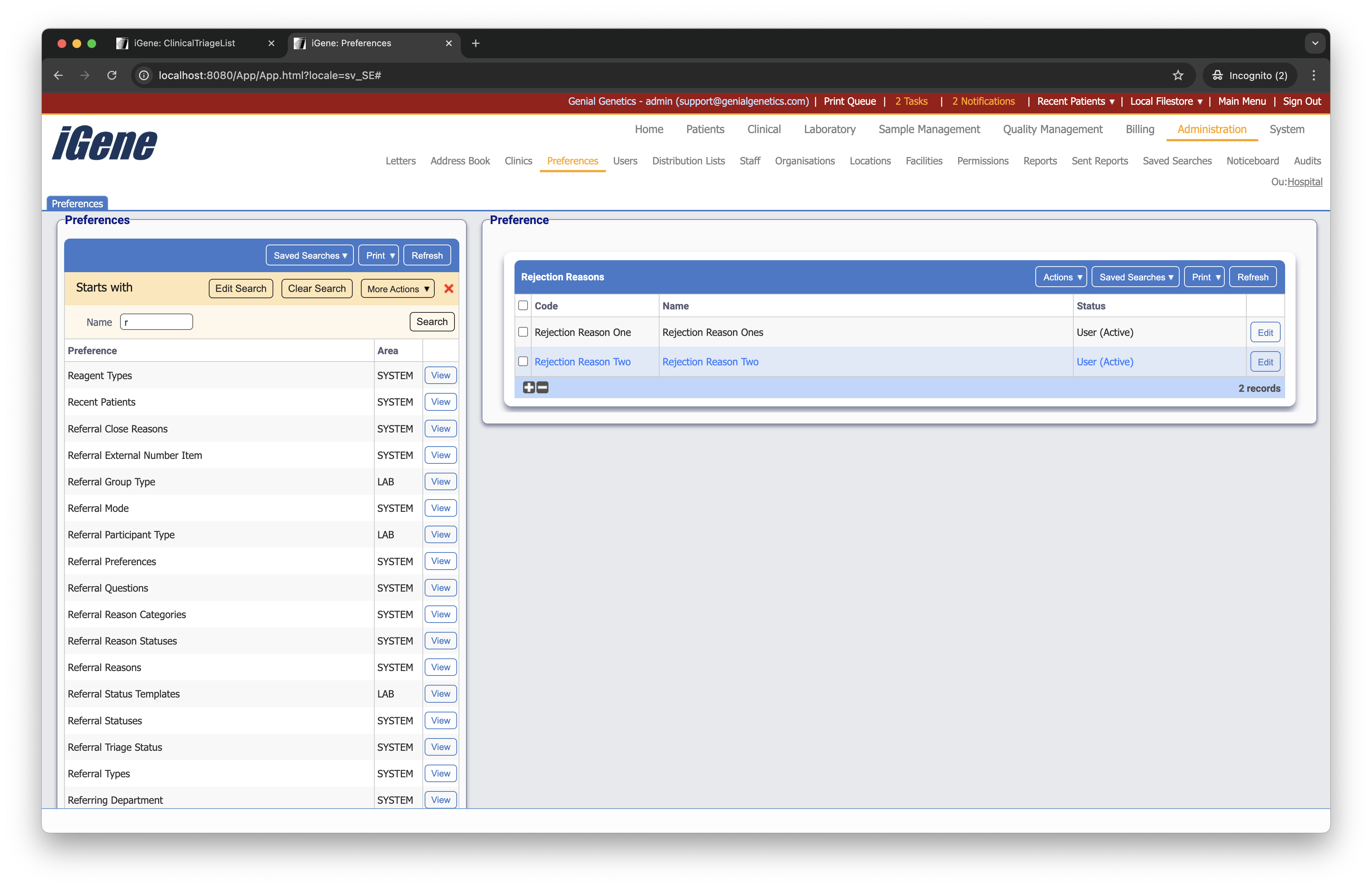1372x888 pixels.
Task: Click the Name search input field
Action: (x=156, y=322)
